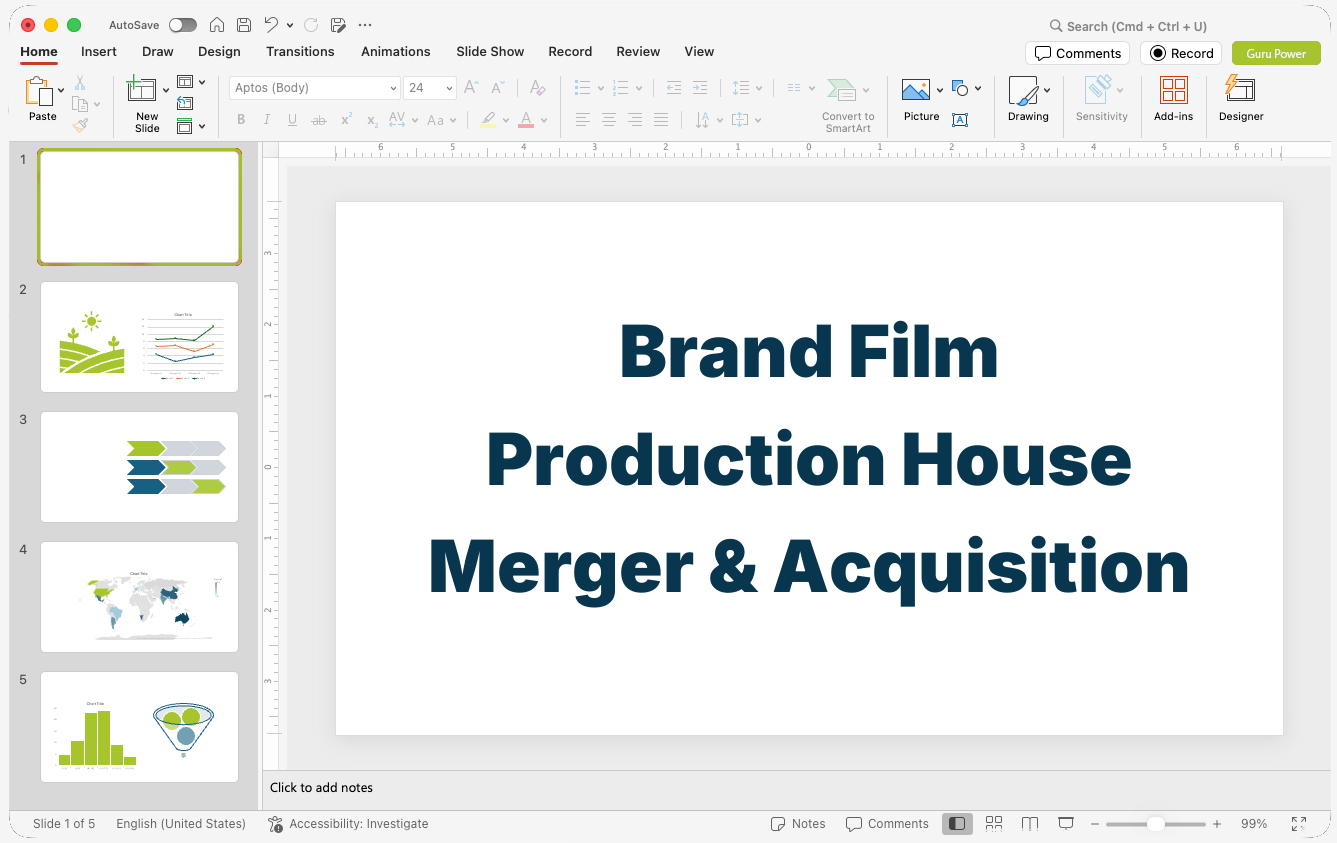Viewport: 1337px width, 843px height.
Task: Select slide 4 thumbnail with world map
Action: click(x=139, y=597)
